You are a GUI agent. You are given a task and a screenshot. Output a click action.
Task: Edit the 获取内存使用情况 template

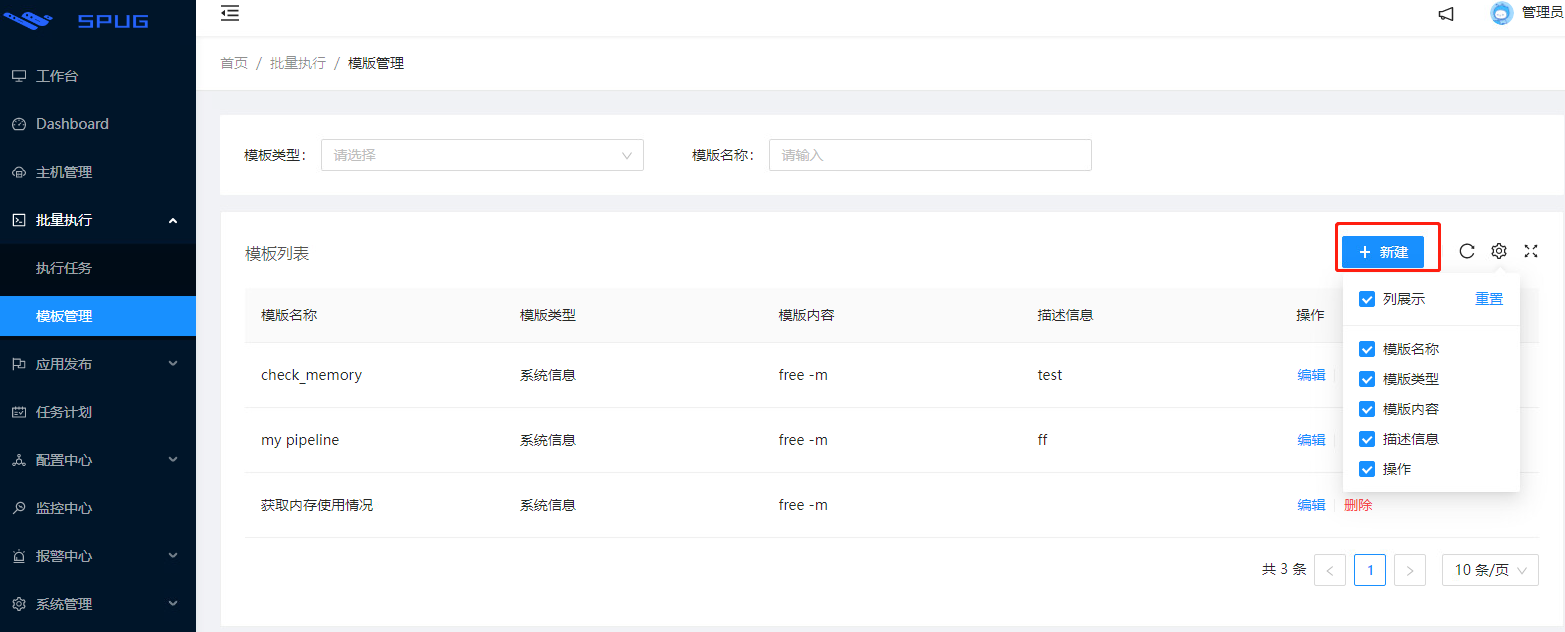(1311, 505)
